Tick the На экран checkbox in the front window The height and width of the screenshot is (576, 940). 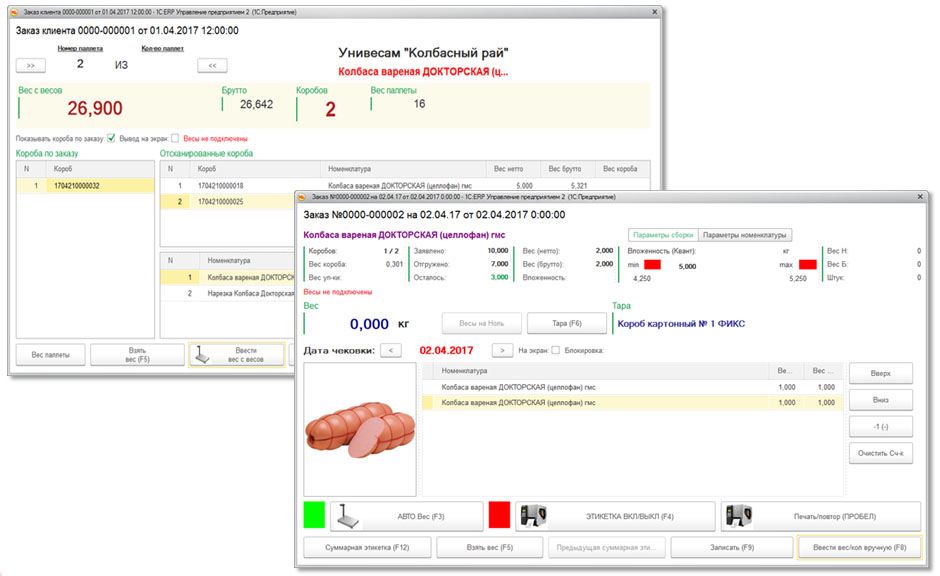pos(556,350)
